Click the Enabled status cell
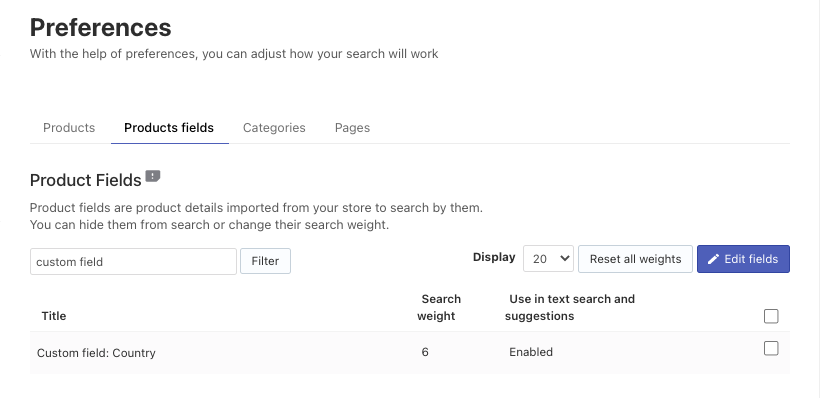Image resolution: width=820 pixels, height=398 pixels. (x=531, y=352)
